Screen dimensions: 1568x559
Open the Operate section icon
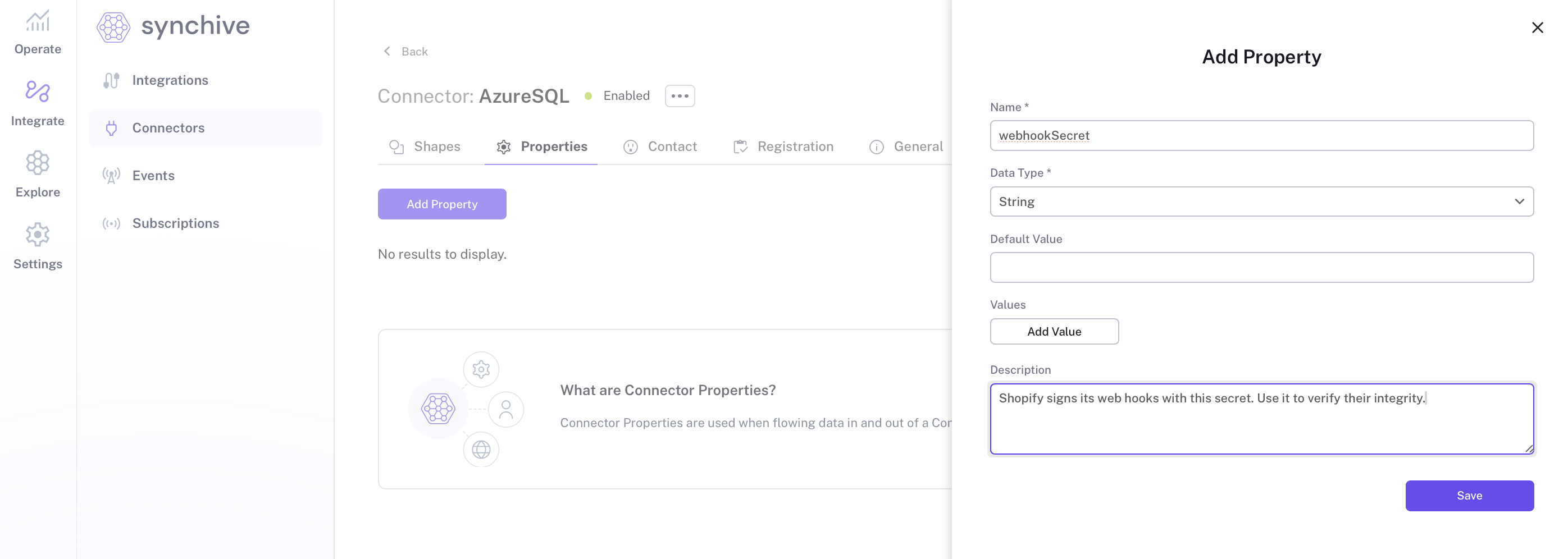coord(38,22)
